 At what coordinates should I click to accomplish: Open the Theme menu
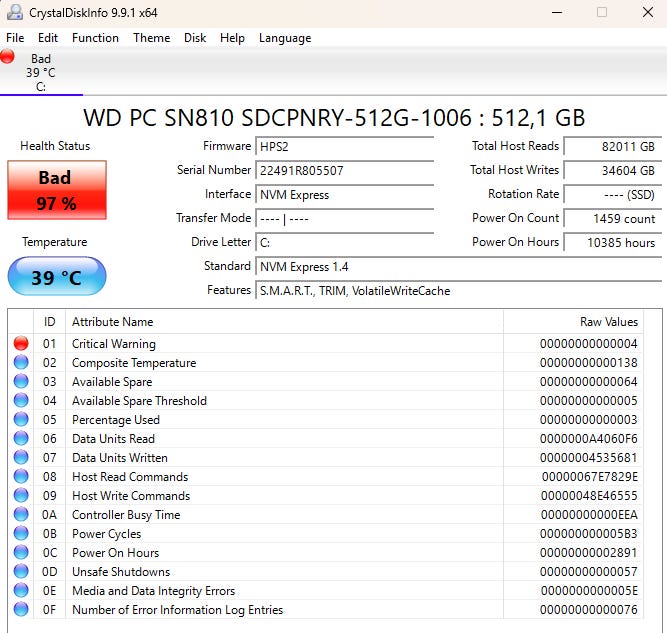click(x=151, y=38)
